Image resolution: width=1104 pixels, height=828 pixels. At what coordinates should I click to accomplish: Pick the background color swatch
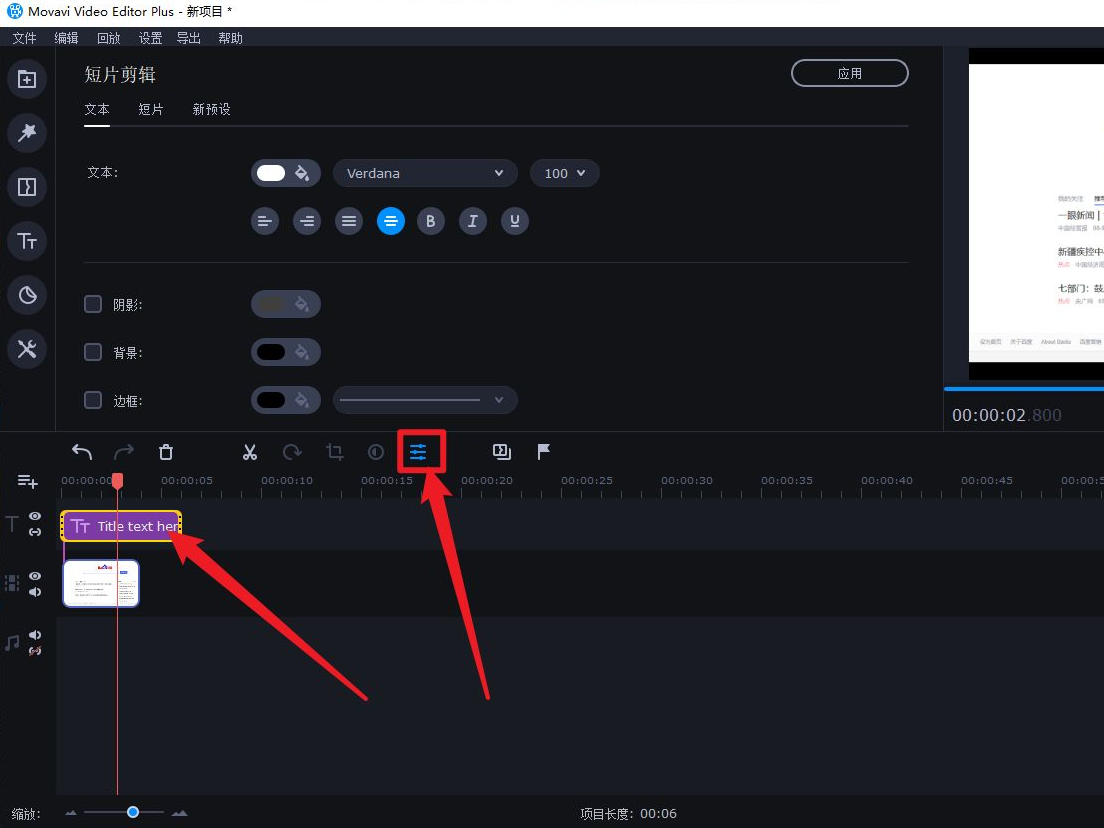pyautogui.click(x=271, y=352)
